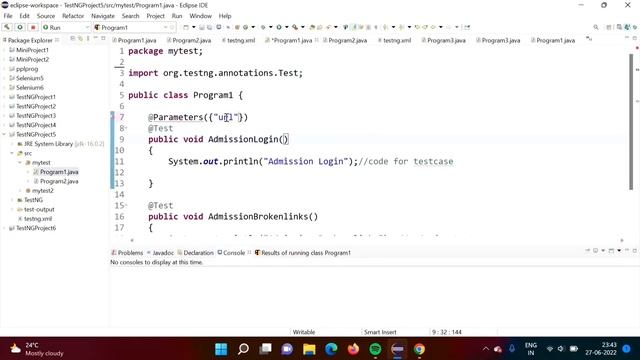Maximize the Package Explorer view
This screenshot has width=640, height=360.
click(x=103, y=38)
